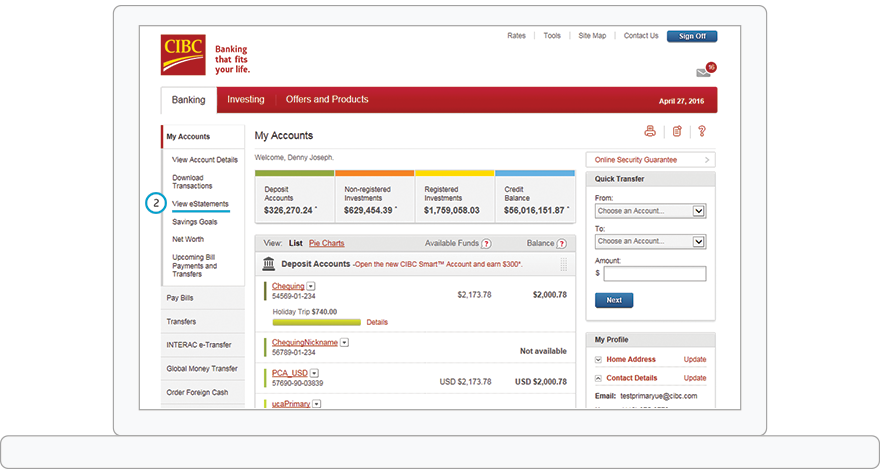Open Upcoming Bill Payments and Transfers

[x=195, y=266]
